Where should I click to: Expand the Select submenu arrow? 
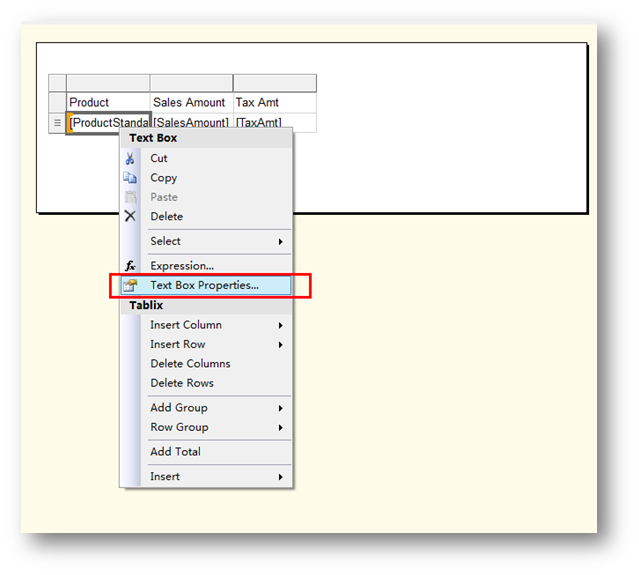click(280, 242)
